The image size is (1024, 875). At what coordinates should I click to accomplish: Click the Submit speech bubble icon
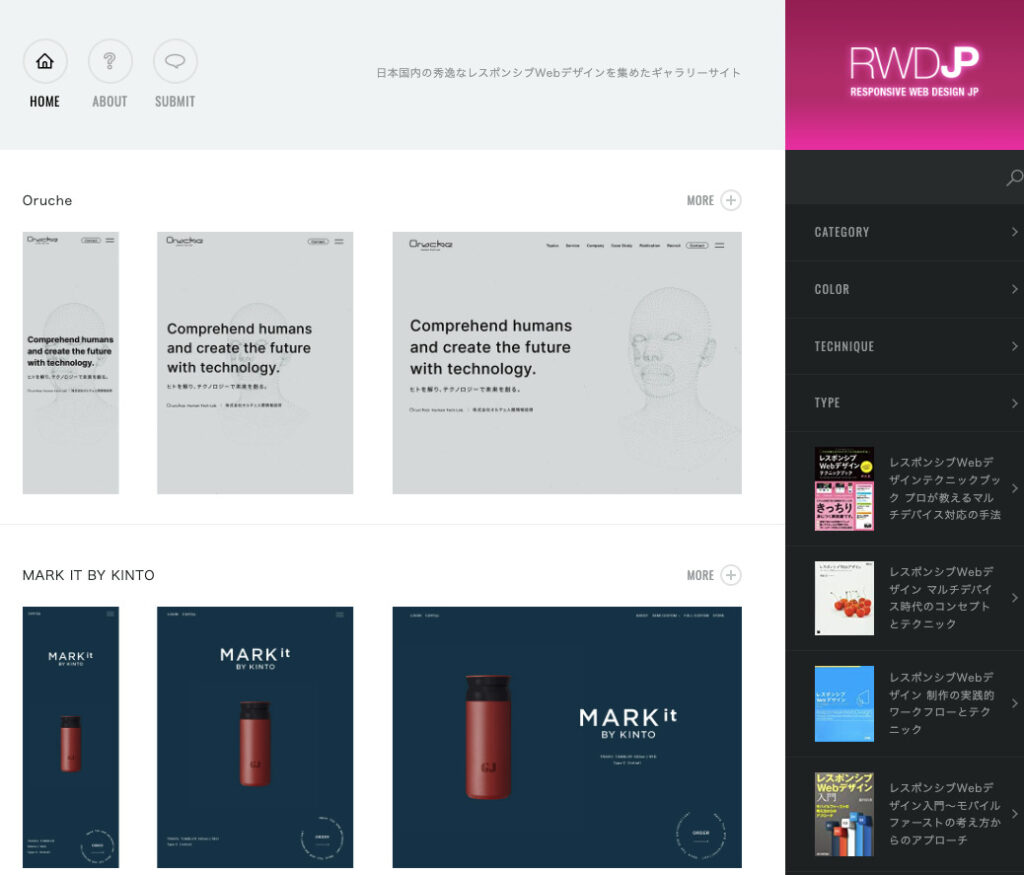175,61
